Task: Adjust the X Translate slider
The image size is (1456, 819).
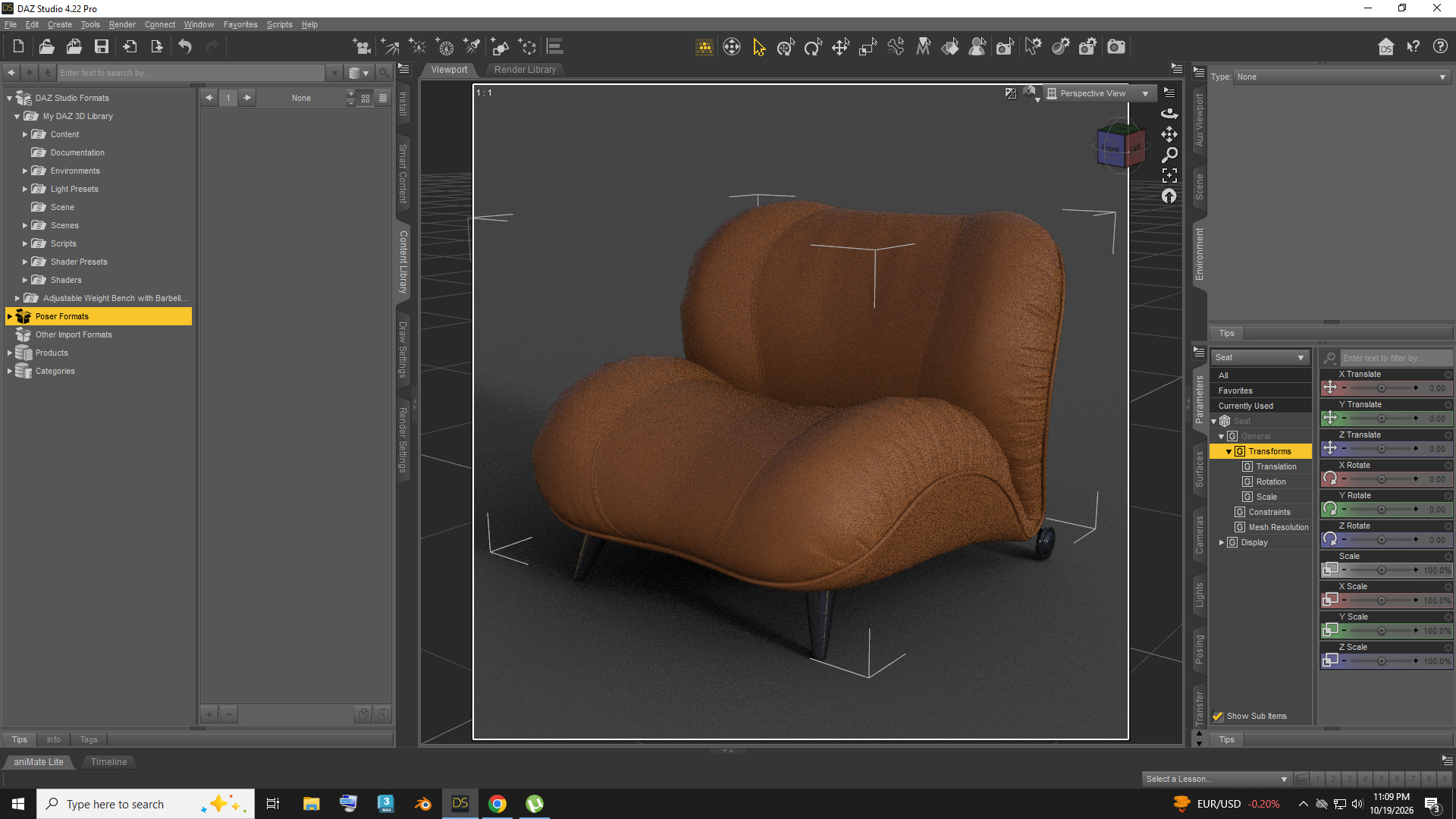Action: tap(1381, 388)
